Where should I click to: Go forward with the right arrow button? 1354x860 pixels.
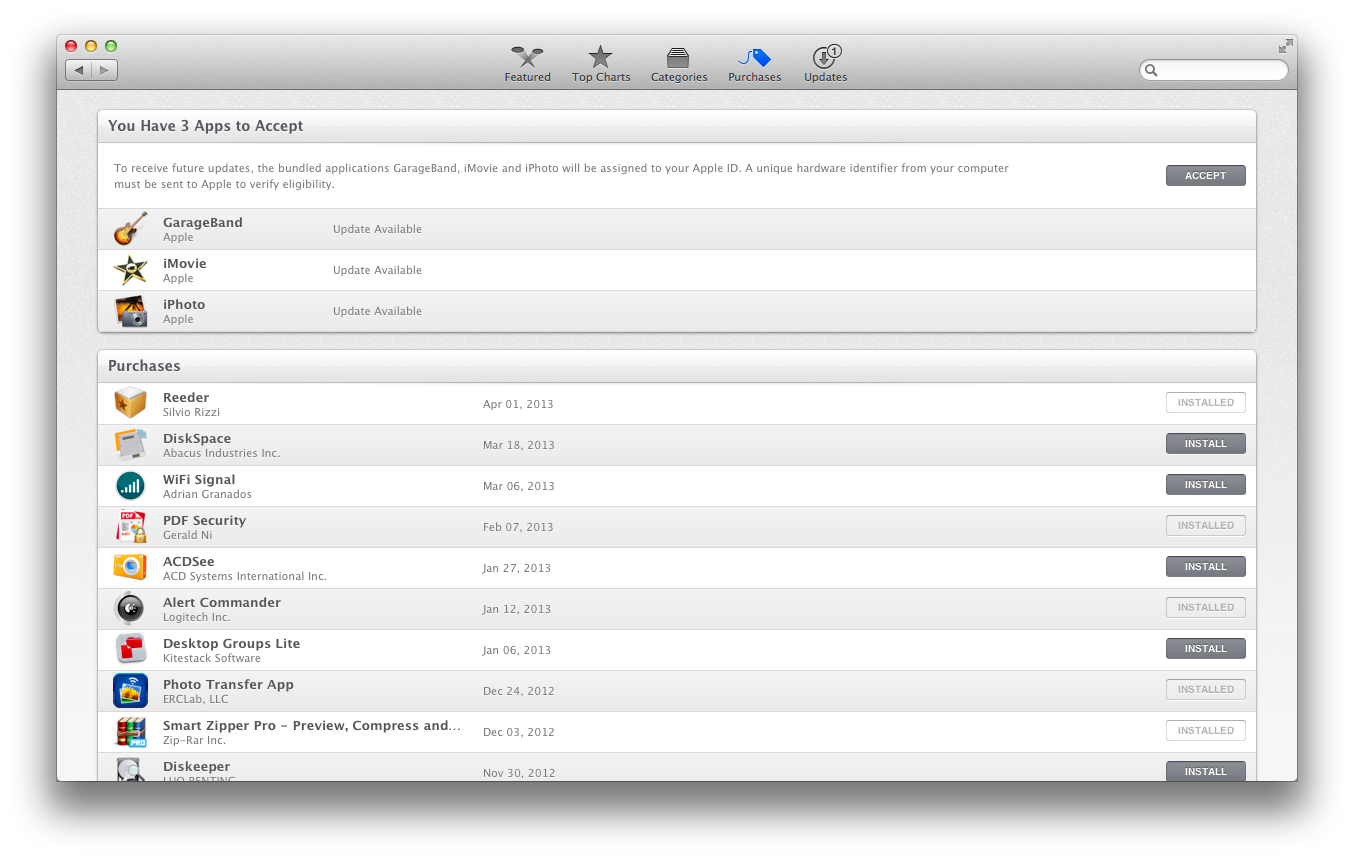[105, 70]
